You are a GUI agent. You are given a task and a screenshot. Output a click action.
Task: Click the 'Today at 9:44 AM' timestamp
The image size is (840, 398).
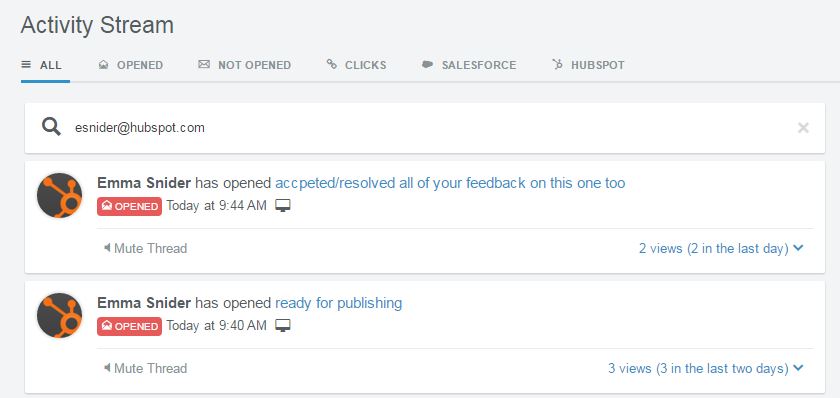click(x=216, y=206)
